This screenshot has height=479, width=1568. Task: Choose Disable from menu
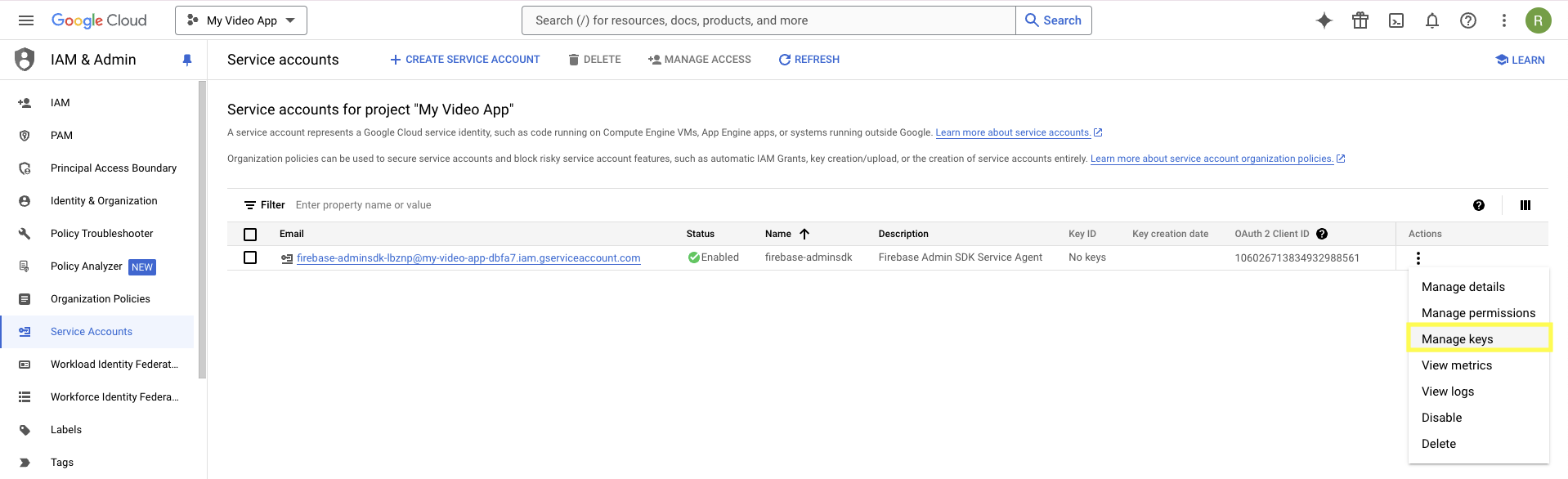[x=1479, y=418]
